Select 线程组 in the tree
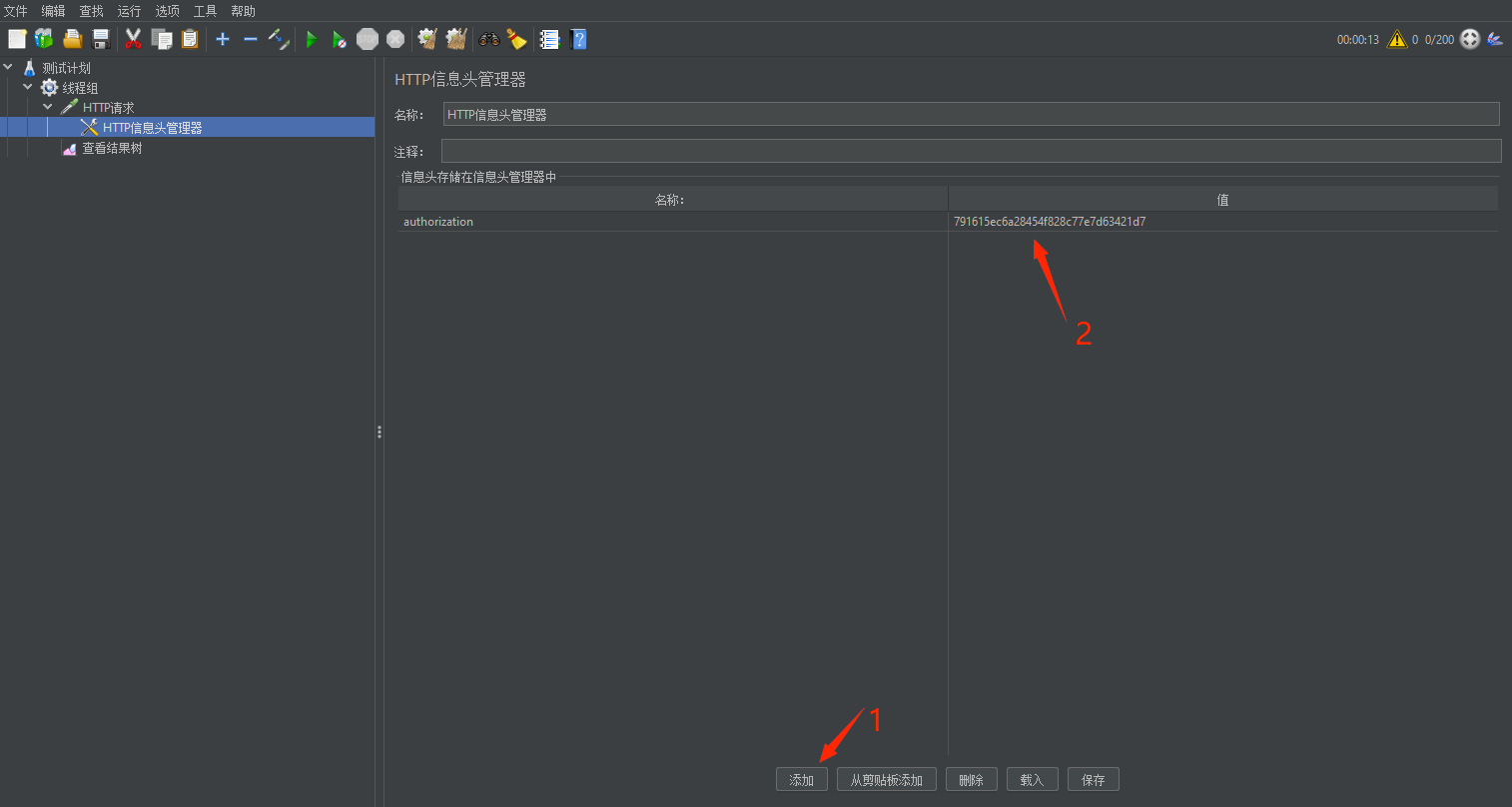 80,88
